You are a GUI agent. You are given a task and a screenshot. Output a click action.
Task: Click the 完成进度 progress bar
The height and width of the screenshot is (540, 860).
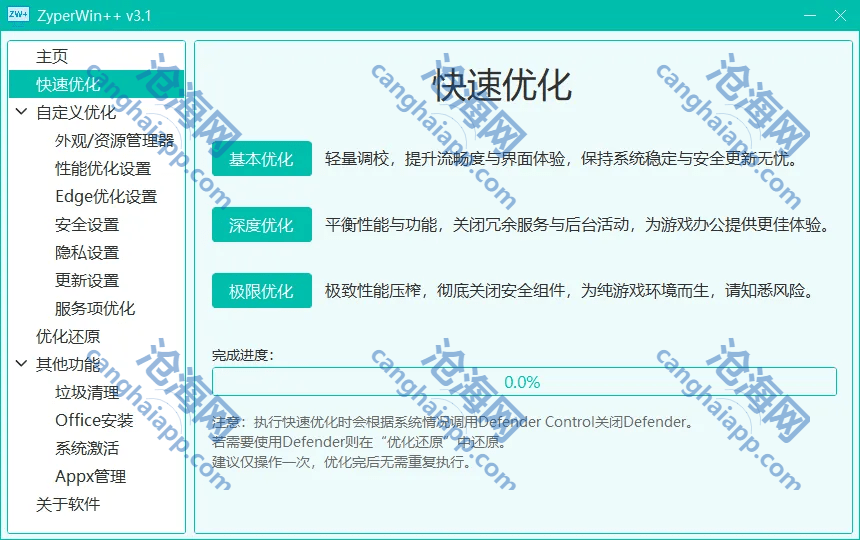pos(523,382)
